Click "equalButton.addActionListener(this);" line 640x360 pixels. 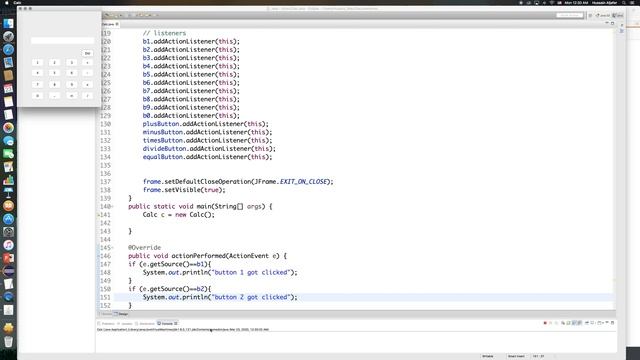click(x=207, y=157)
